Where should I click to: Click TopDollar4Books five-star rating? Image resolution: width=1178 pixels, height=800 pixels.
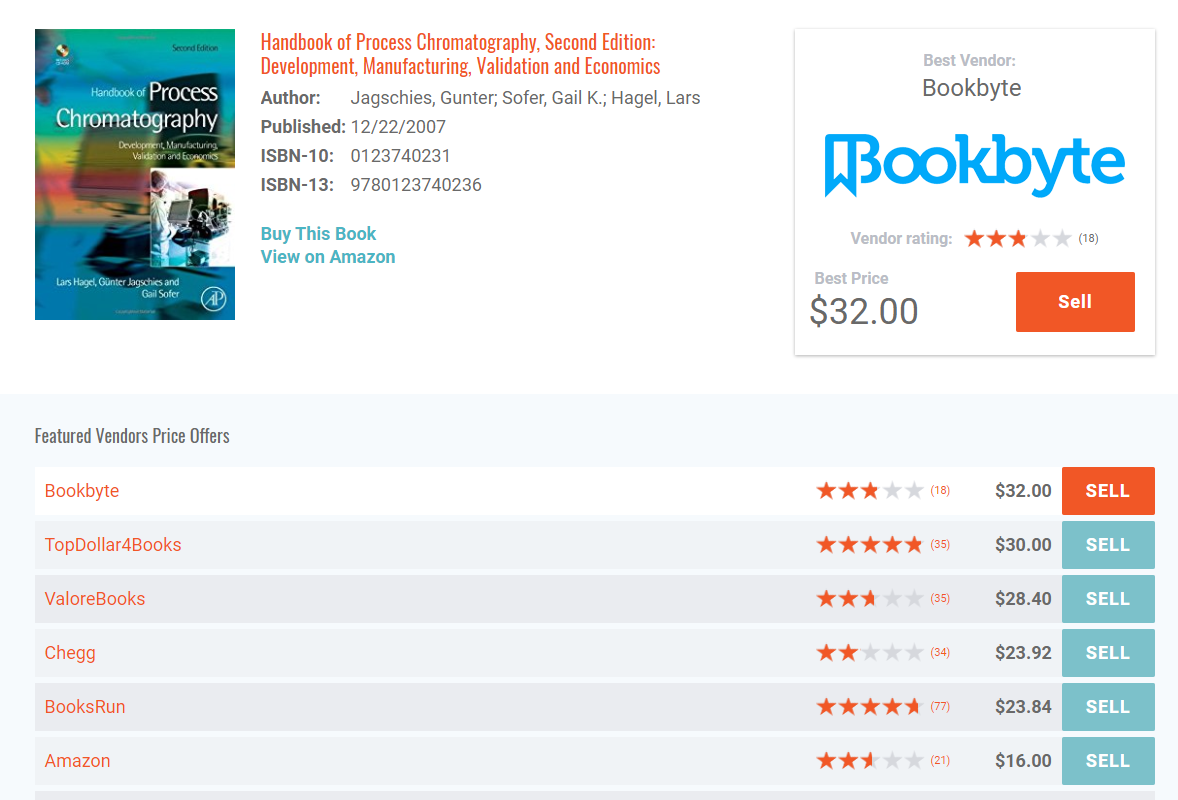click(869, 545)
